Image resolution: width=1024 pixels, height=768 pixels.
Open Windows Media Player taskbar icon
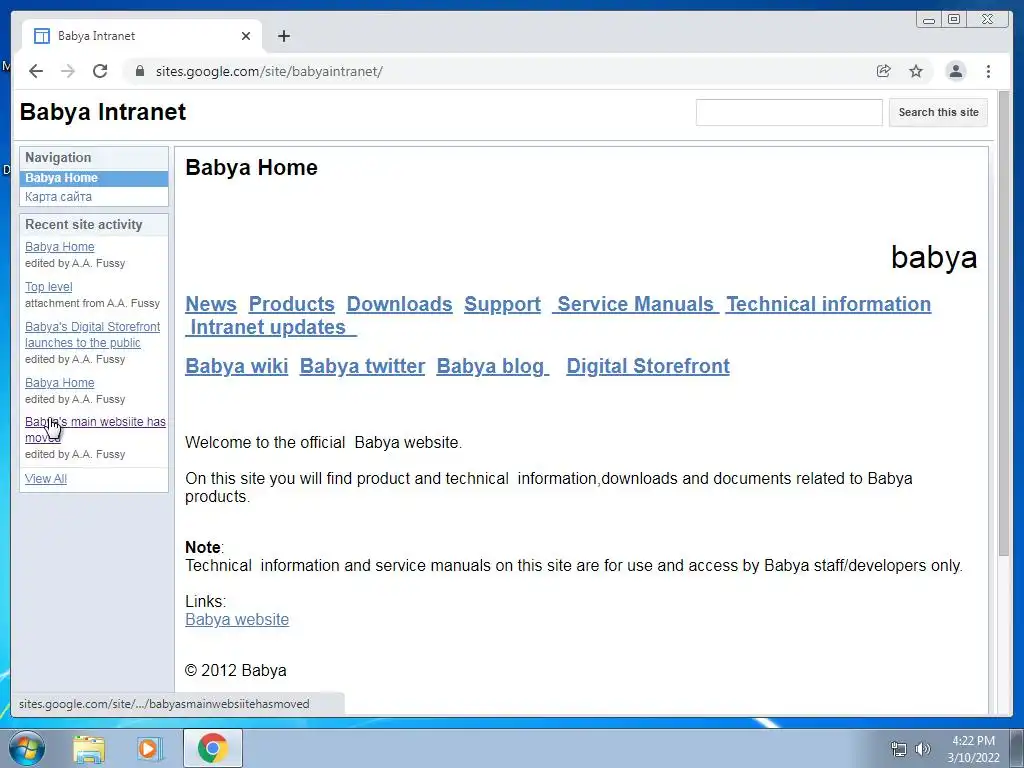click(148, 748)
